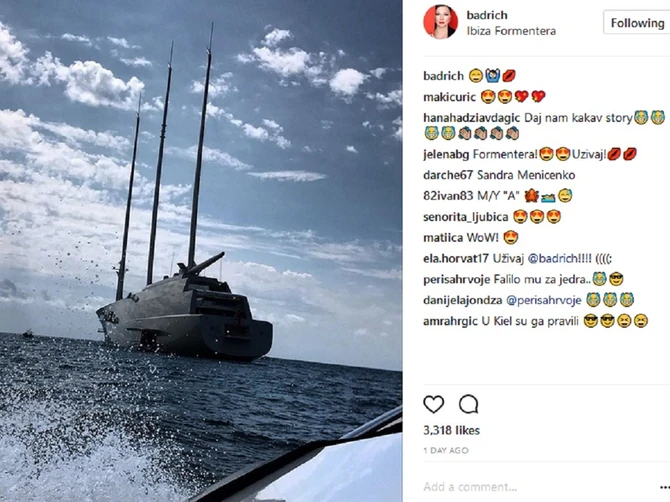Open hanahadziavdagic's profile link
This screenshot has width=670, height=502.
pos(471,117)
